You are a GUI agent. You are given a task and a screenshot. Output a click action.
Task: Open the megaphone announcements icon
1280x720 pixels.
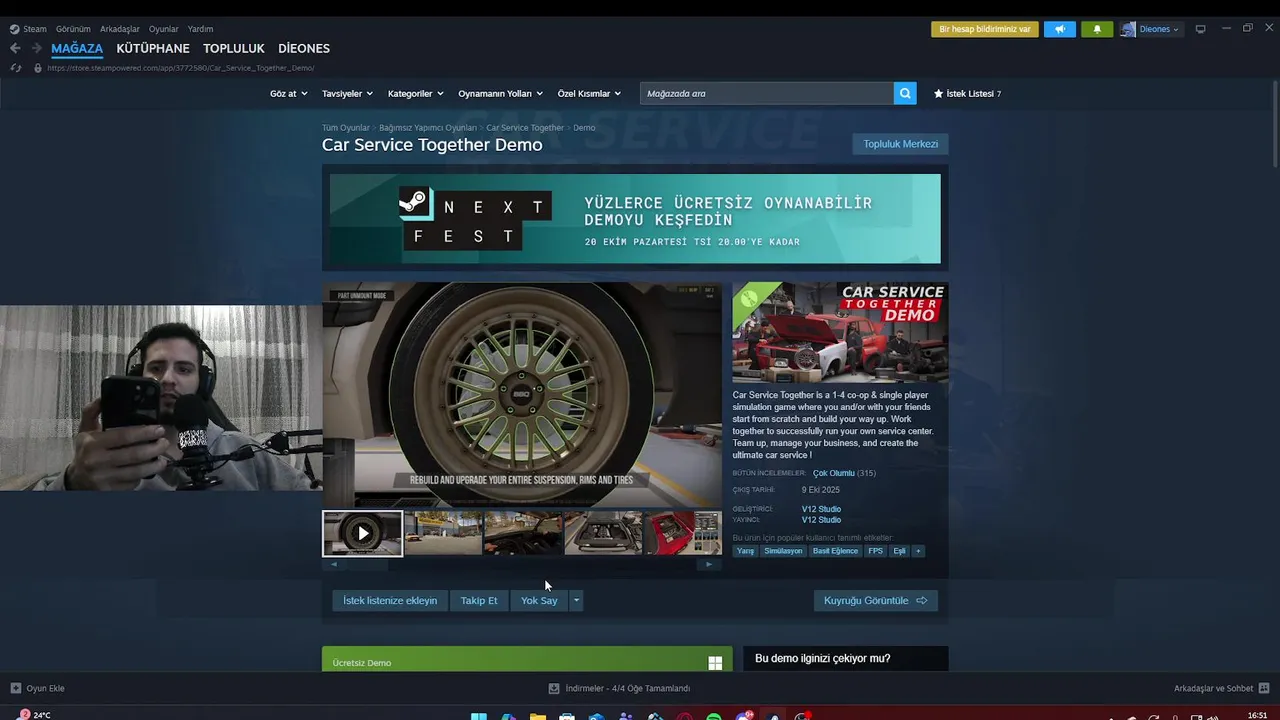coord(1059,29)
